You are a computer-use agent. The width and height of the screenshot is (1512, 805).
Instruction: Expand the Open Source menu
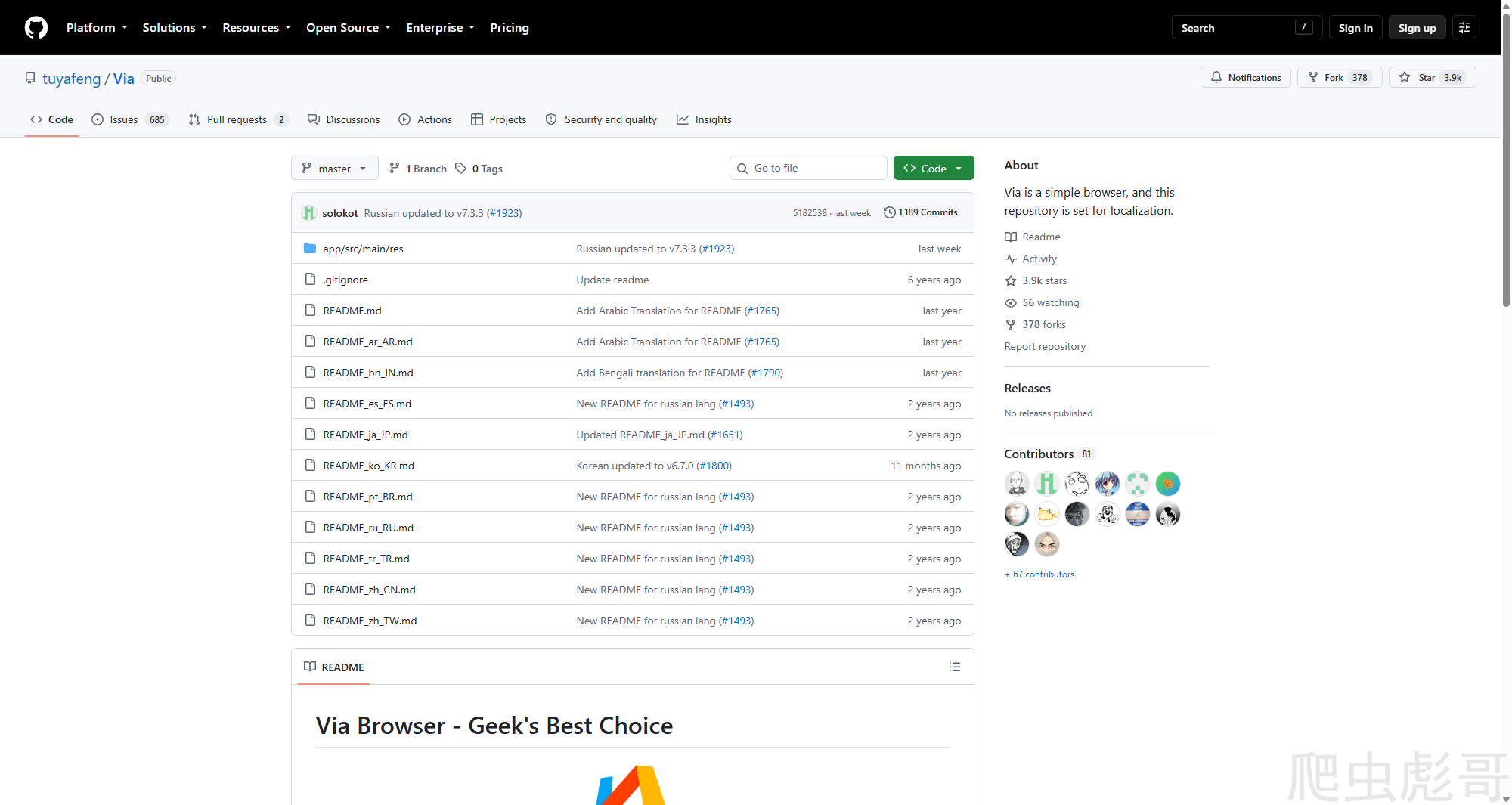point(349,28)
